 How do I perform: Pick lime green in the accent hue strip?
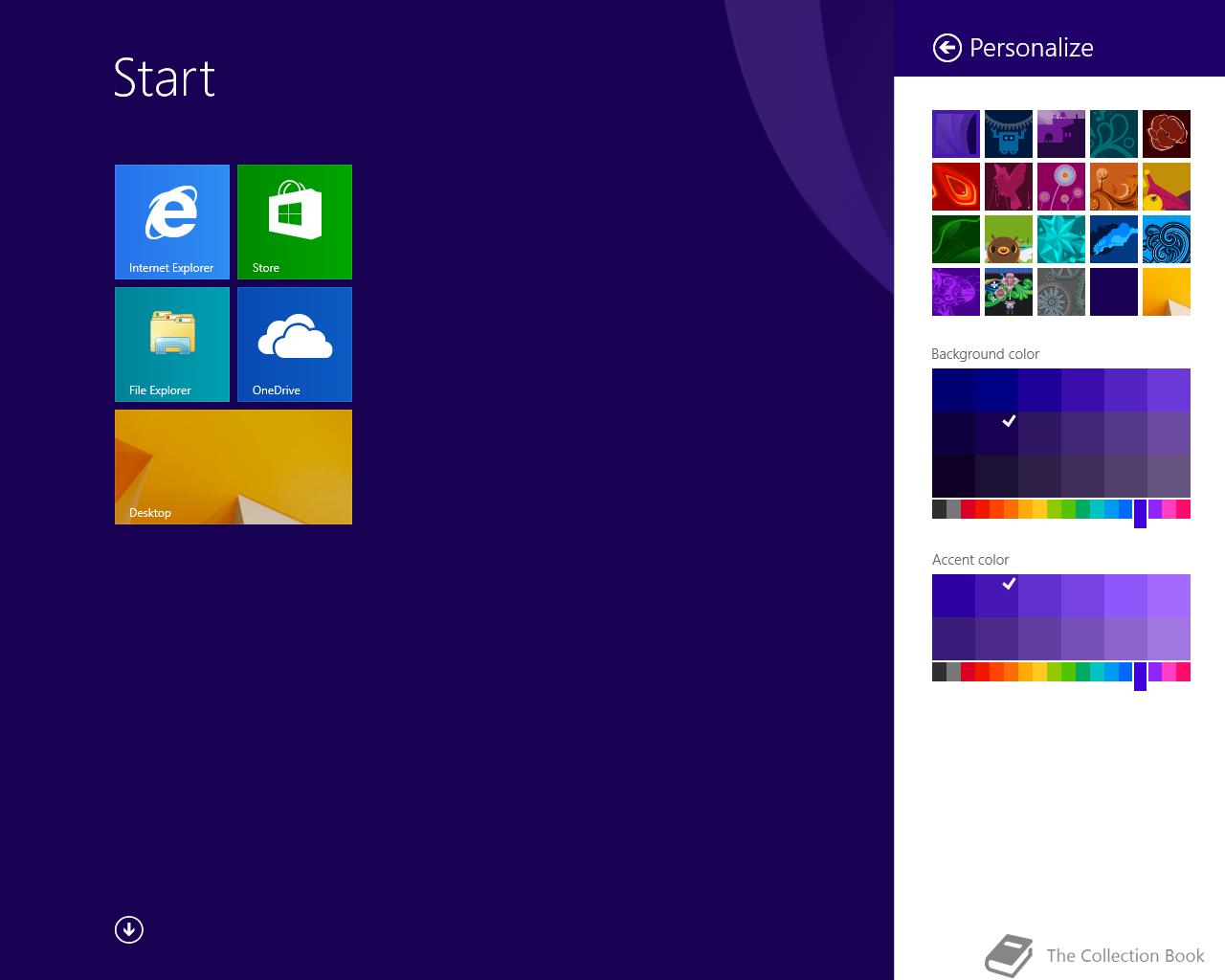click(x=1054, y=672)
